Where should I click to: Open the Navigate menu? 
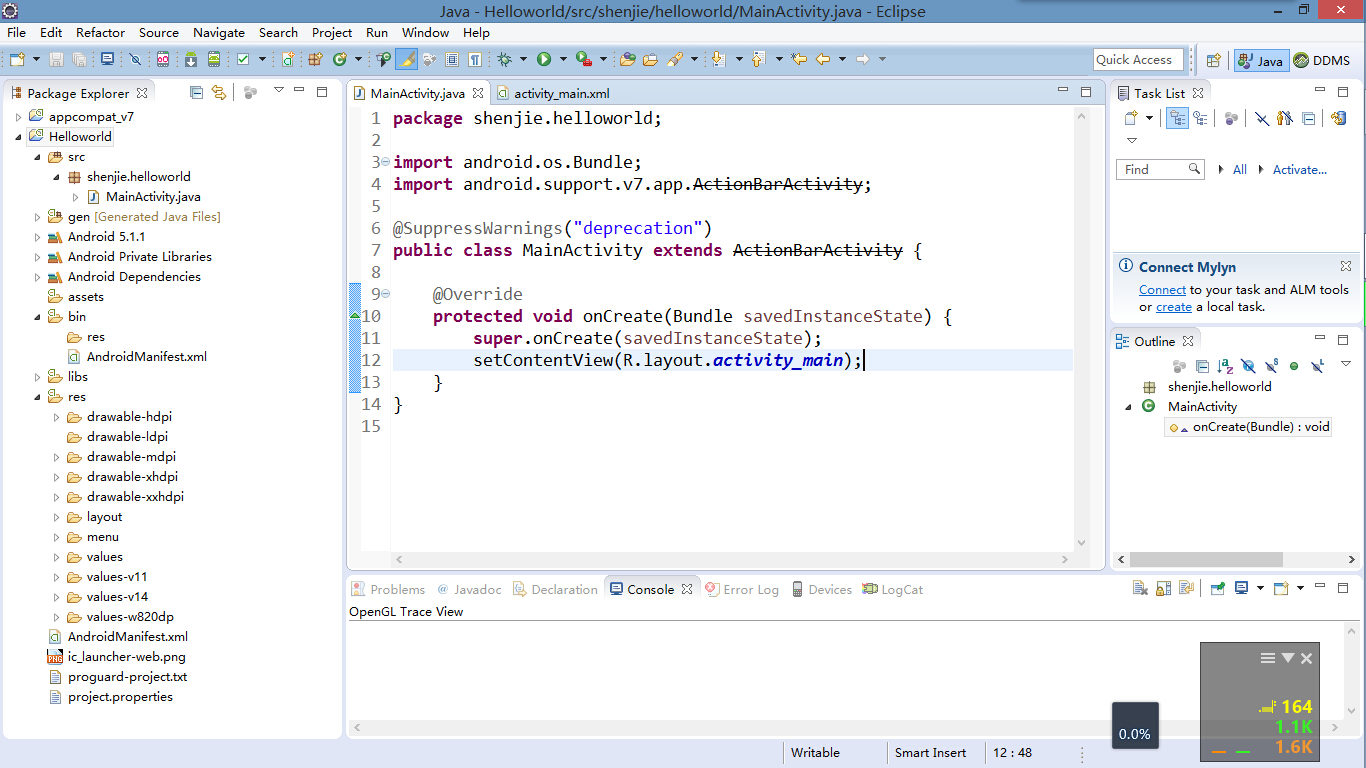pyautogui.click(x=219, y=32)
